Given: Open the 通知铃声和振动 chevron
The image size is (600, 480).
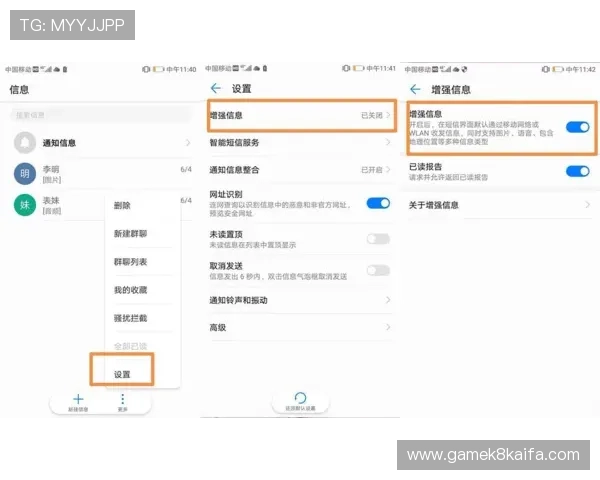Looking at the screenshot, I should click(x=388, y=300).
